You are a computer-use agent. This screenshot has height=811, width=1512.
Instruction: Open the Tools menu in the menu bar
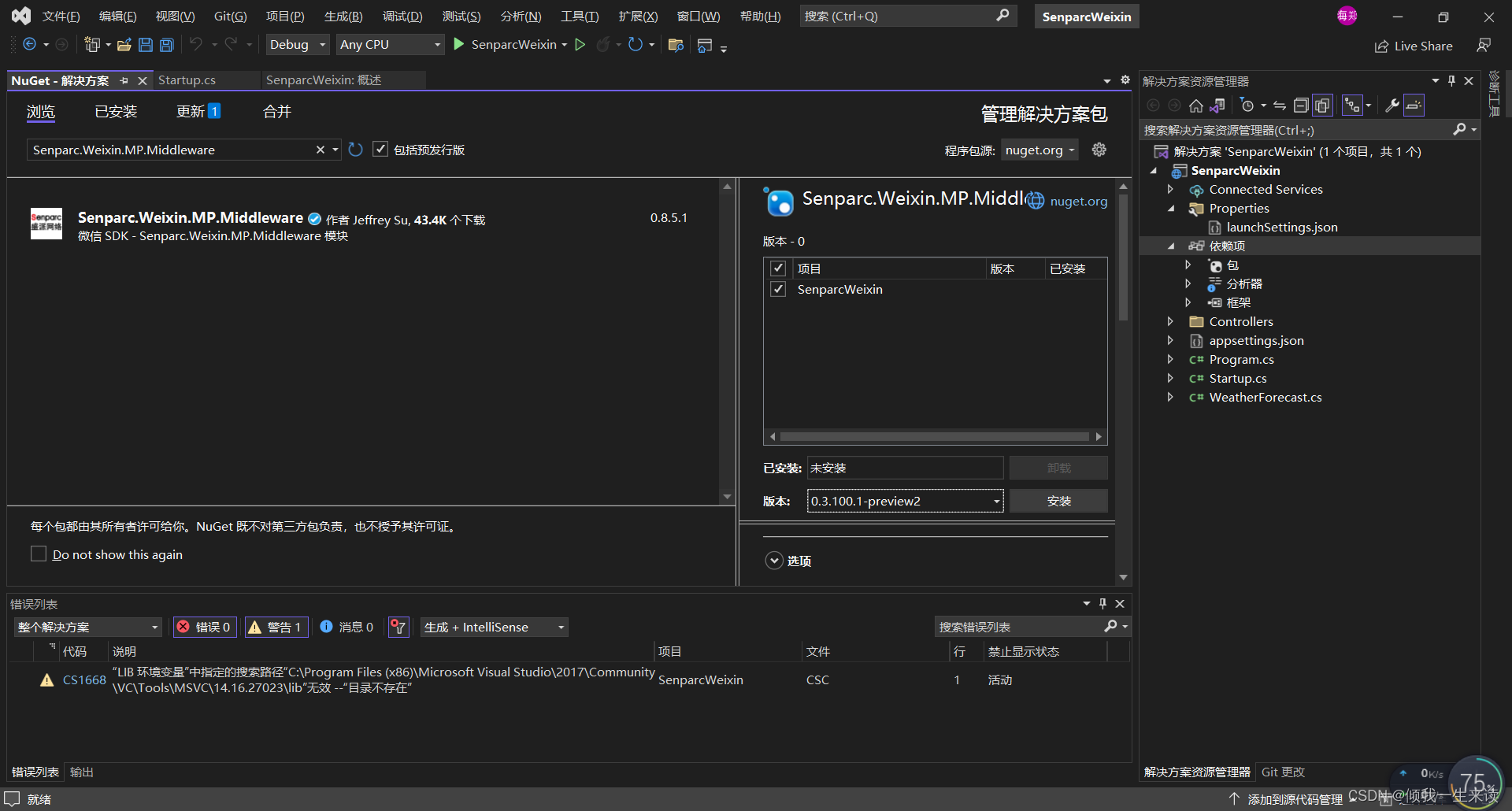pos(580,16)
